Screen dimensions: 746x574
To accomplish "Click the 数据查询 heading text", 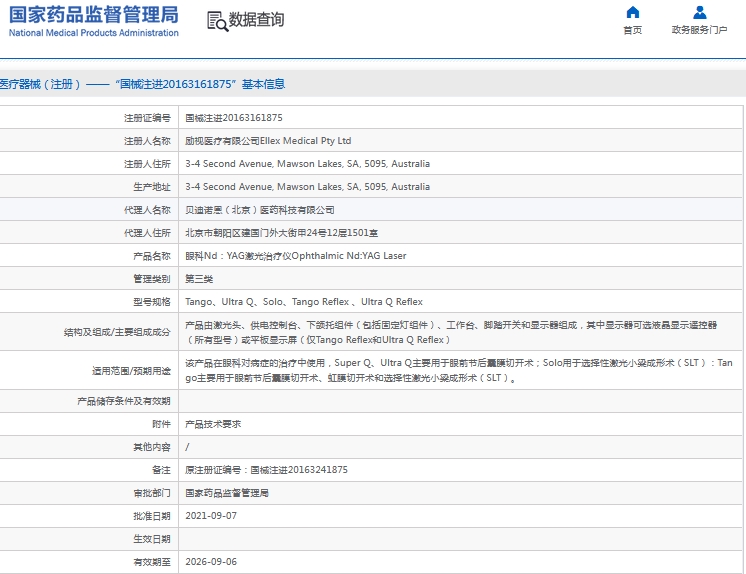I will pos(256,20).
